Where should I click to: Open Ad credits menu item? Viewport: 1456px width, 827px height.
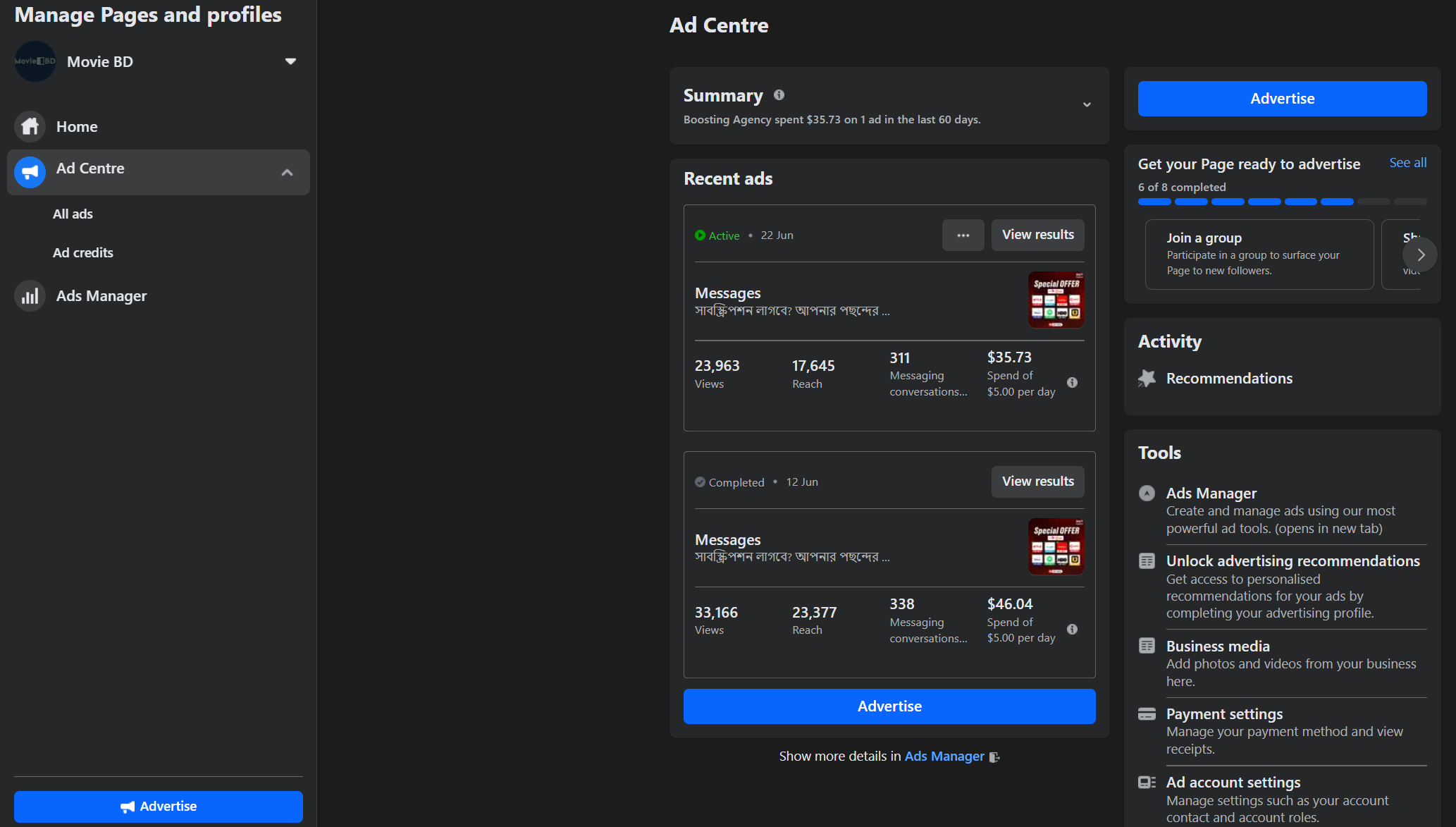point(82,253)
